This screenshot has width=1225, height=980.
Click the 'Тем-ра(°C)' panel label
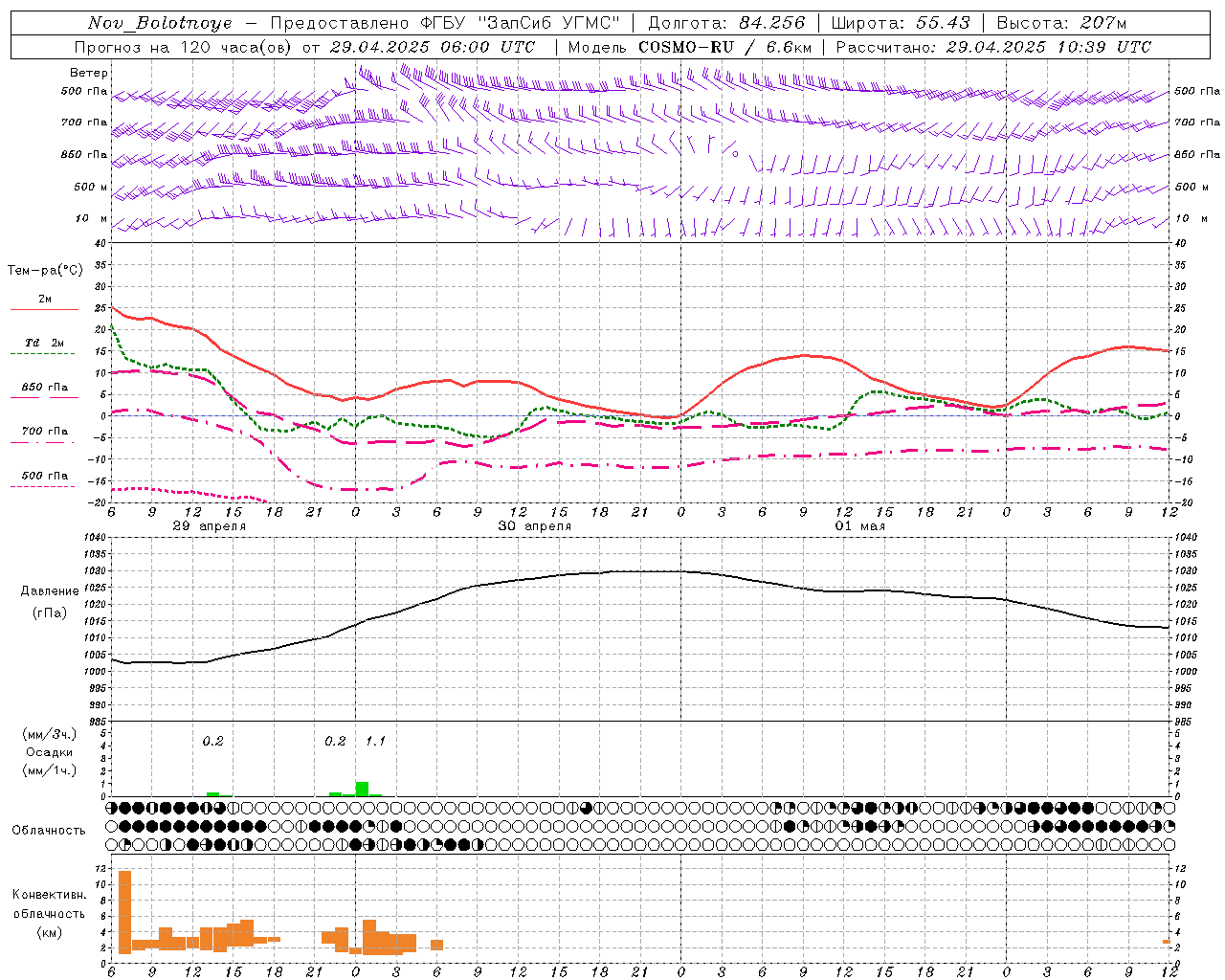click(45, 271)
